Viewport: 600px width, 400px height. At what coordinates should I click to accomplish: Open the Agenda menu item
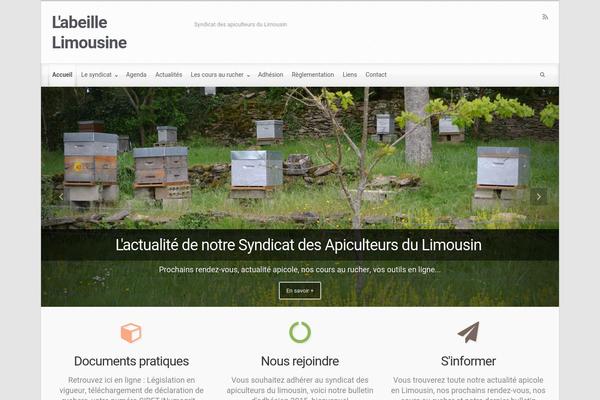(x=136, y=75)
